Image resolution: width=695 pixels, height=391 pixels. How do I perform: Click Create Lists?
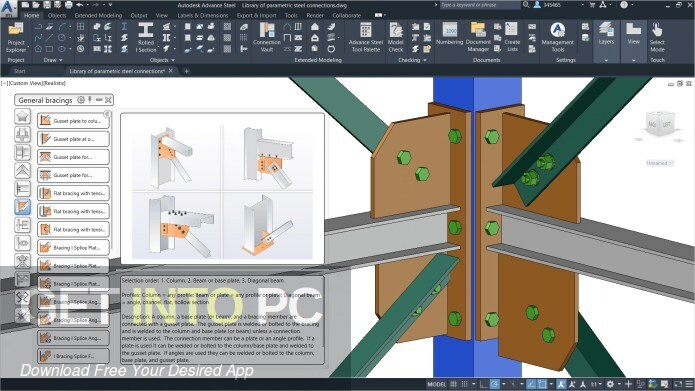click(512, 38)
